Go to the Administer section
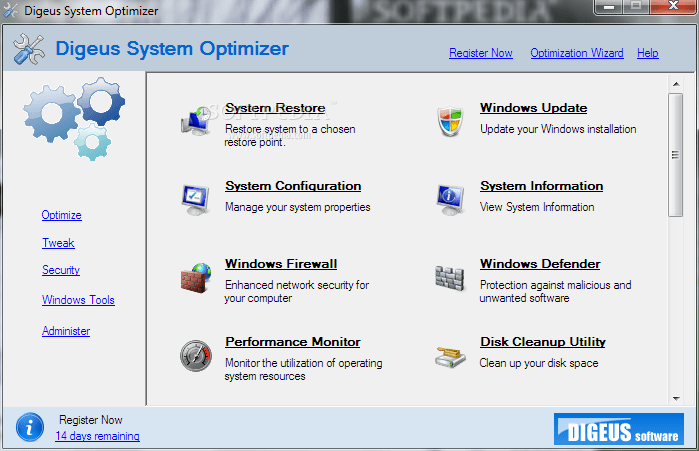The image size is (699, 451). [66, 331]
